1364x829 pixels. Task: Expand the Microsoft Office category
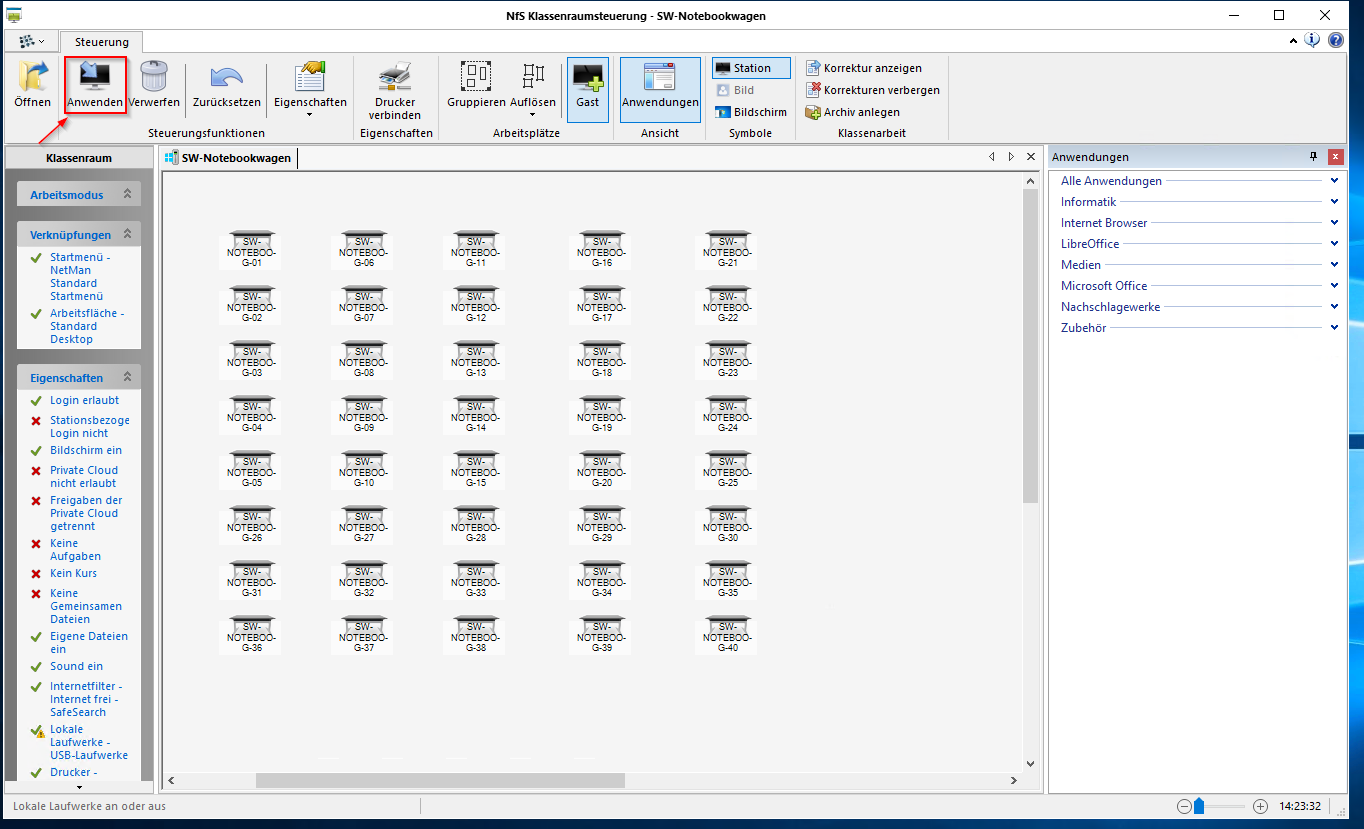[1334, 286]
